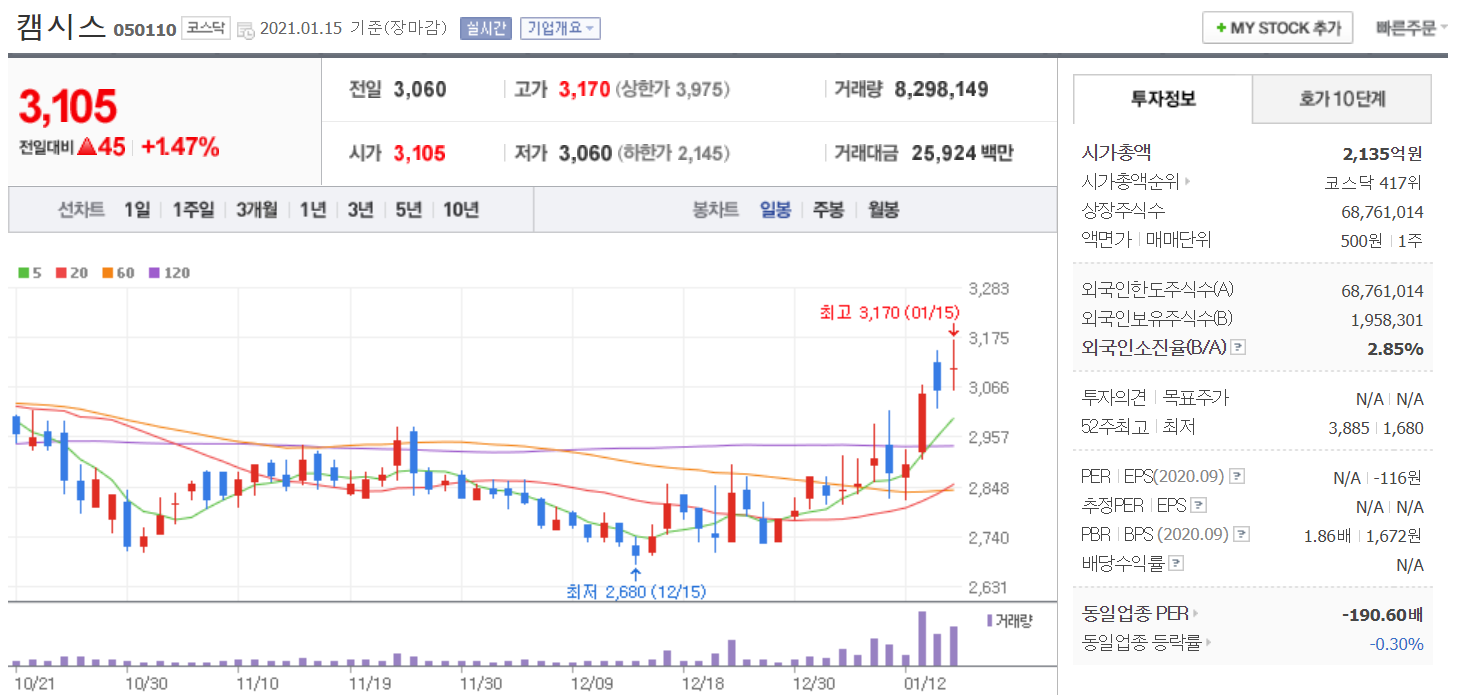Open the 빠른주문 dropdown

pos(1411,28)
